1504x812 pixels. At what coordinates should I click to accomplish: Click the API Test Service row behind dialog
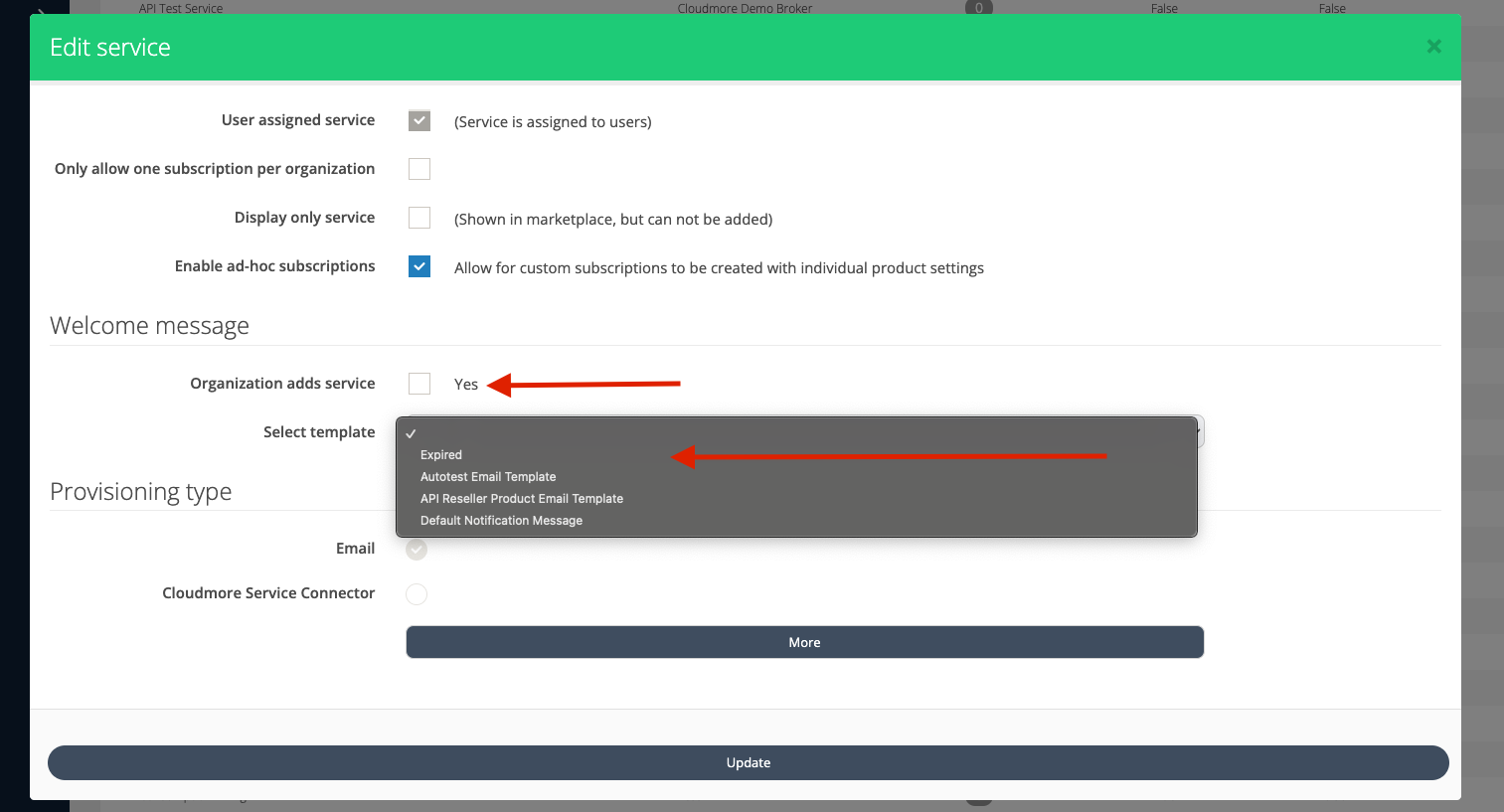[181, 8]
